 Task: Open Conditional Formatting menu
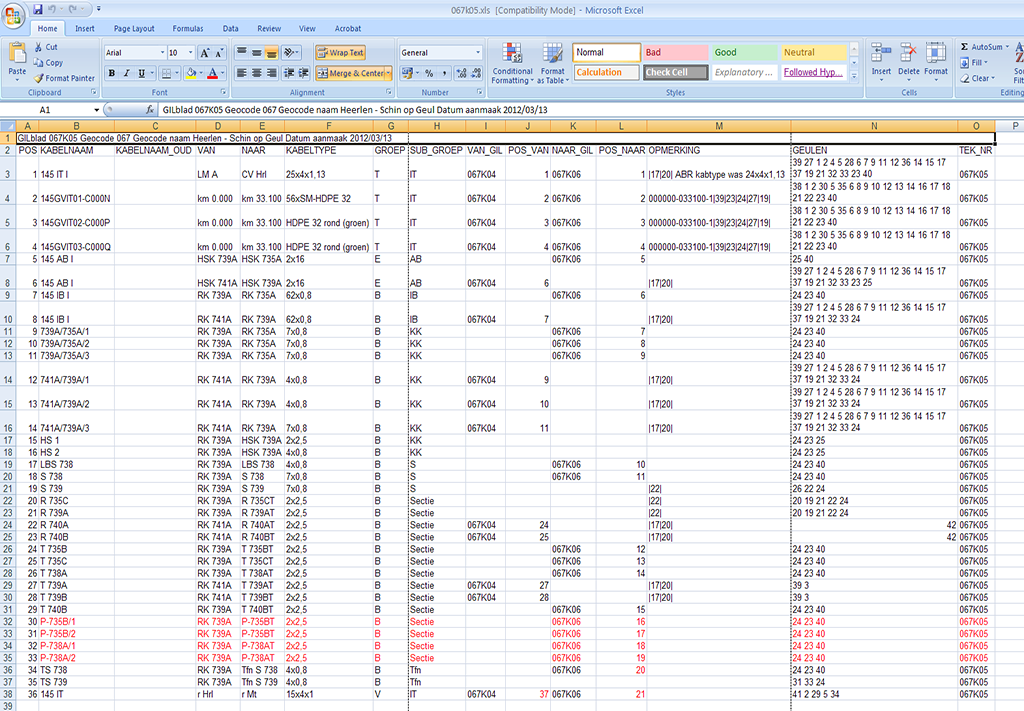[x=512, y=63]
